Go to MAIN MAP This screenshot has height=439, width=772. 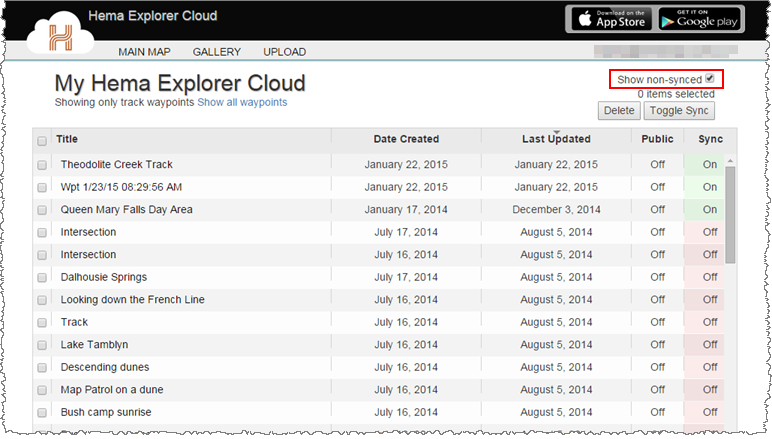pyautogui.click(x=144, y=52)
